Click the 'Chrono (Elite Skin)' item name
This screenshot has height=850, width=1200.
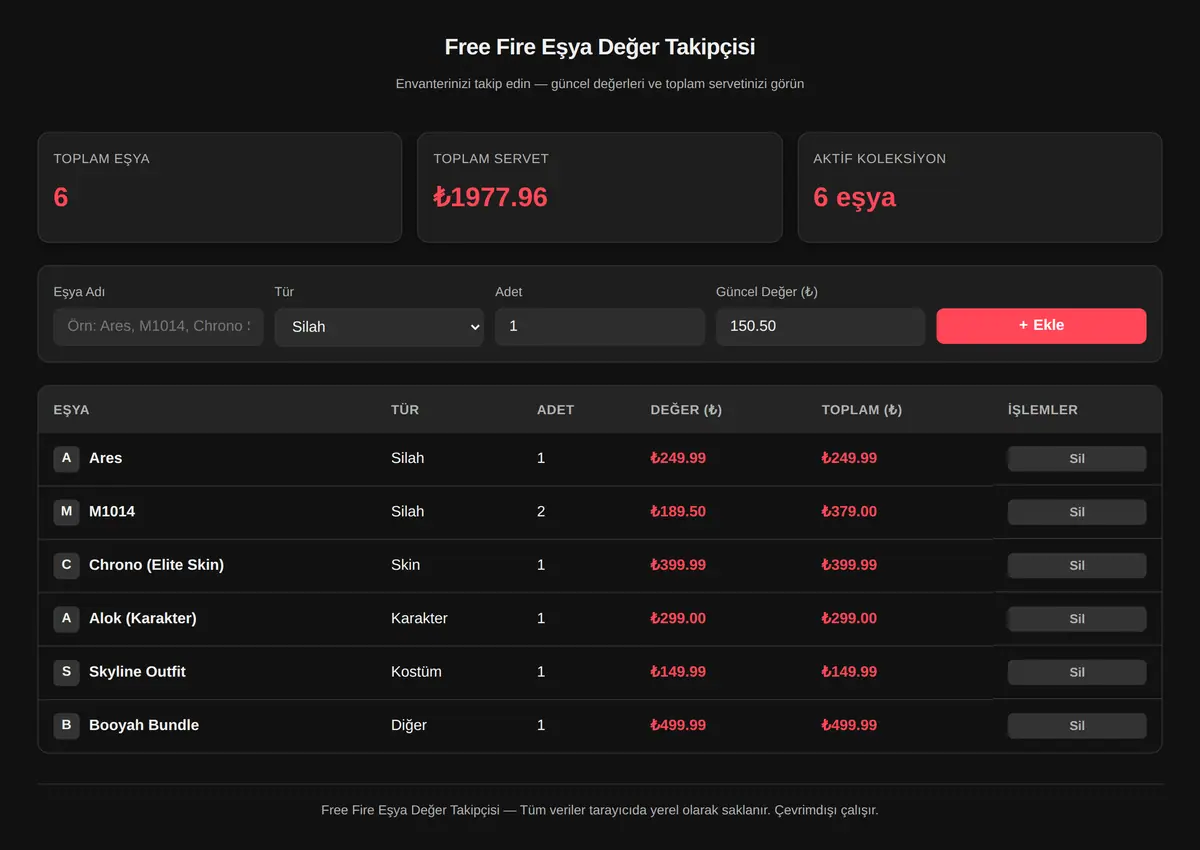click(156, 565)
